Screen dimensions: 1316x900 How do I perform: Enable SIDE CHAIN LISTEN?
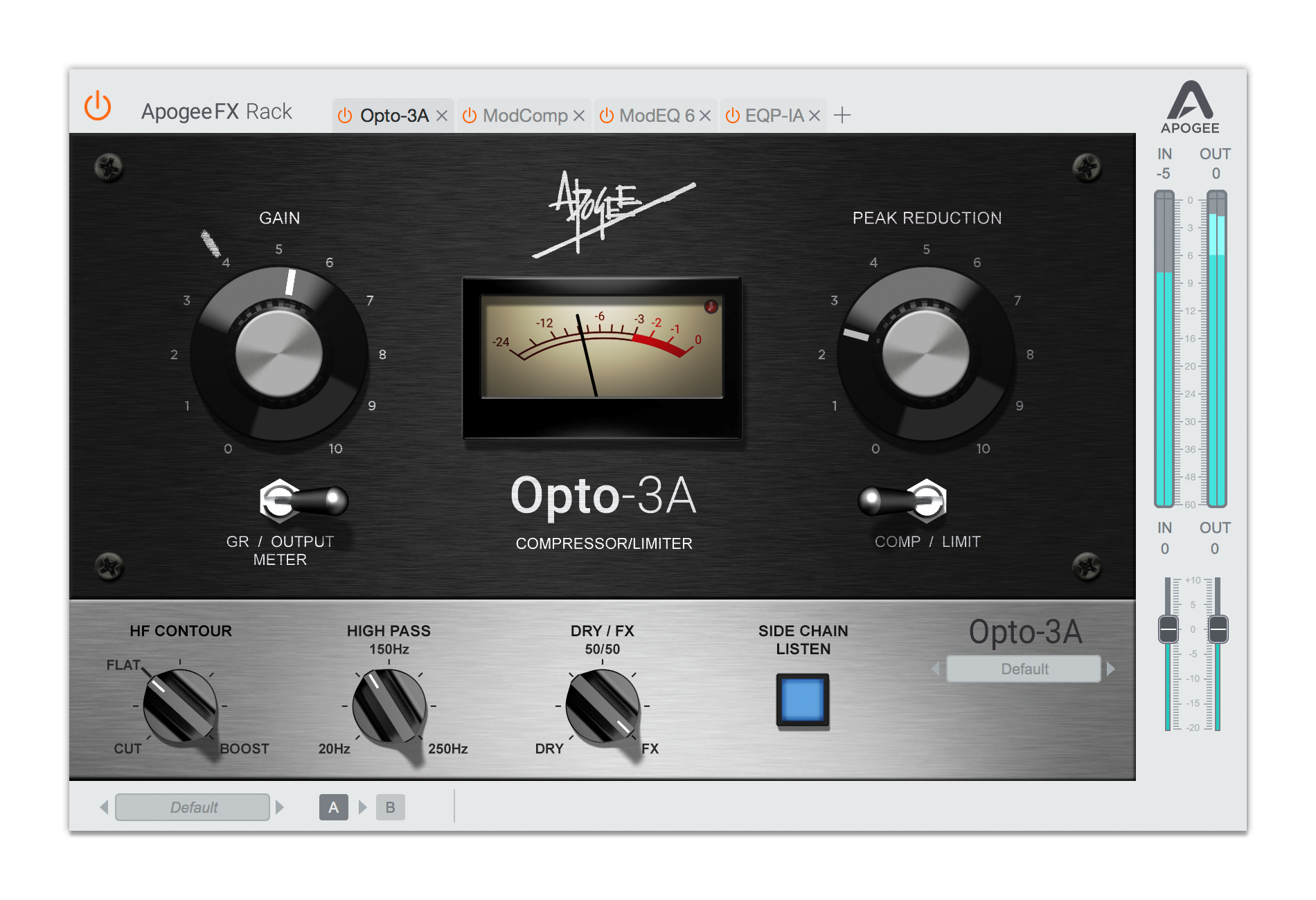[801, 702]
